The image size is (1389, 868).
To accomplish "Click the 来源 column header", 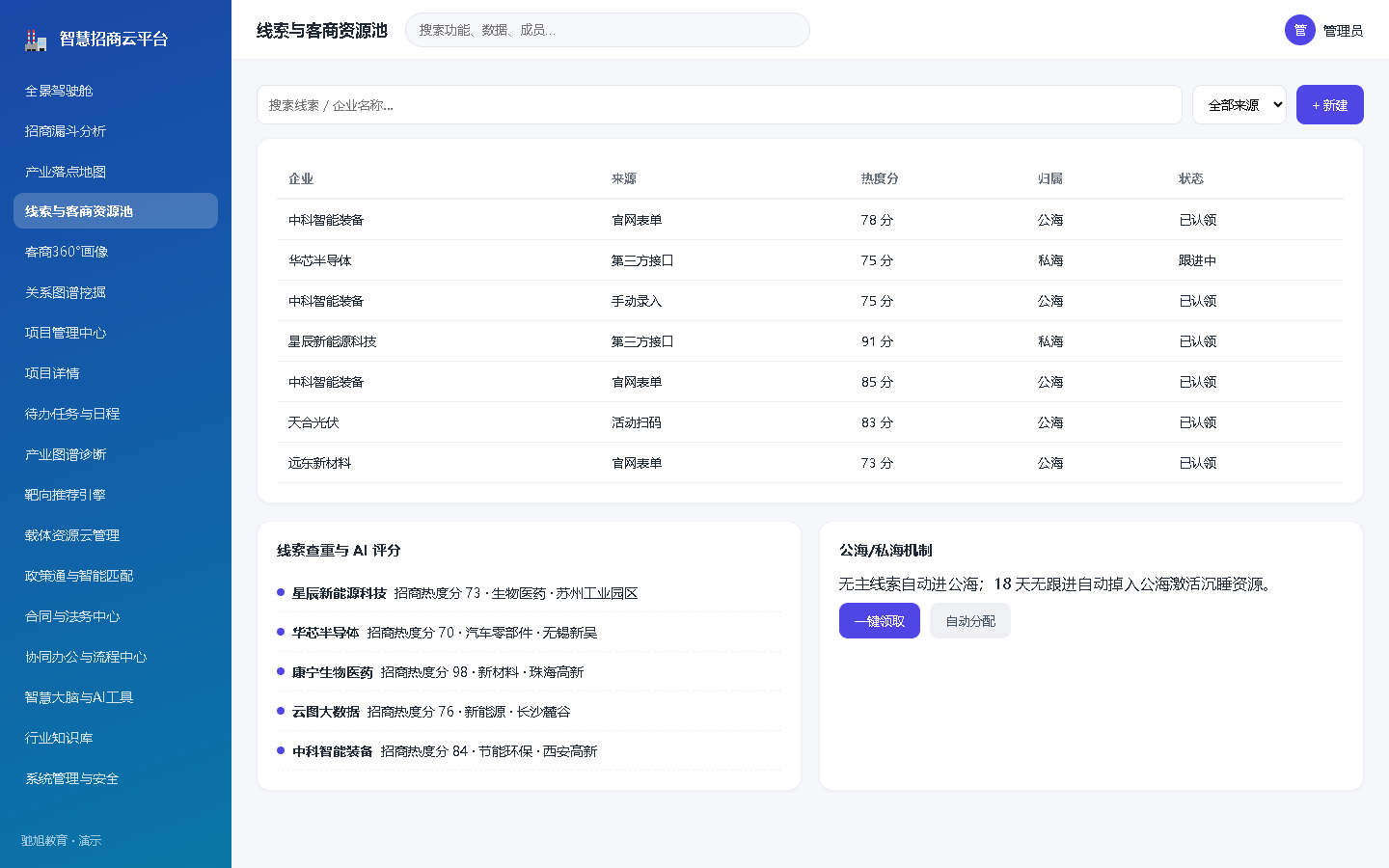I will coord(624,178).
